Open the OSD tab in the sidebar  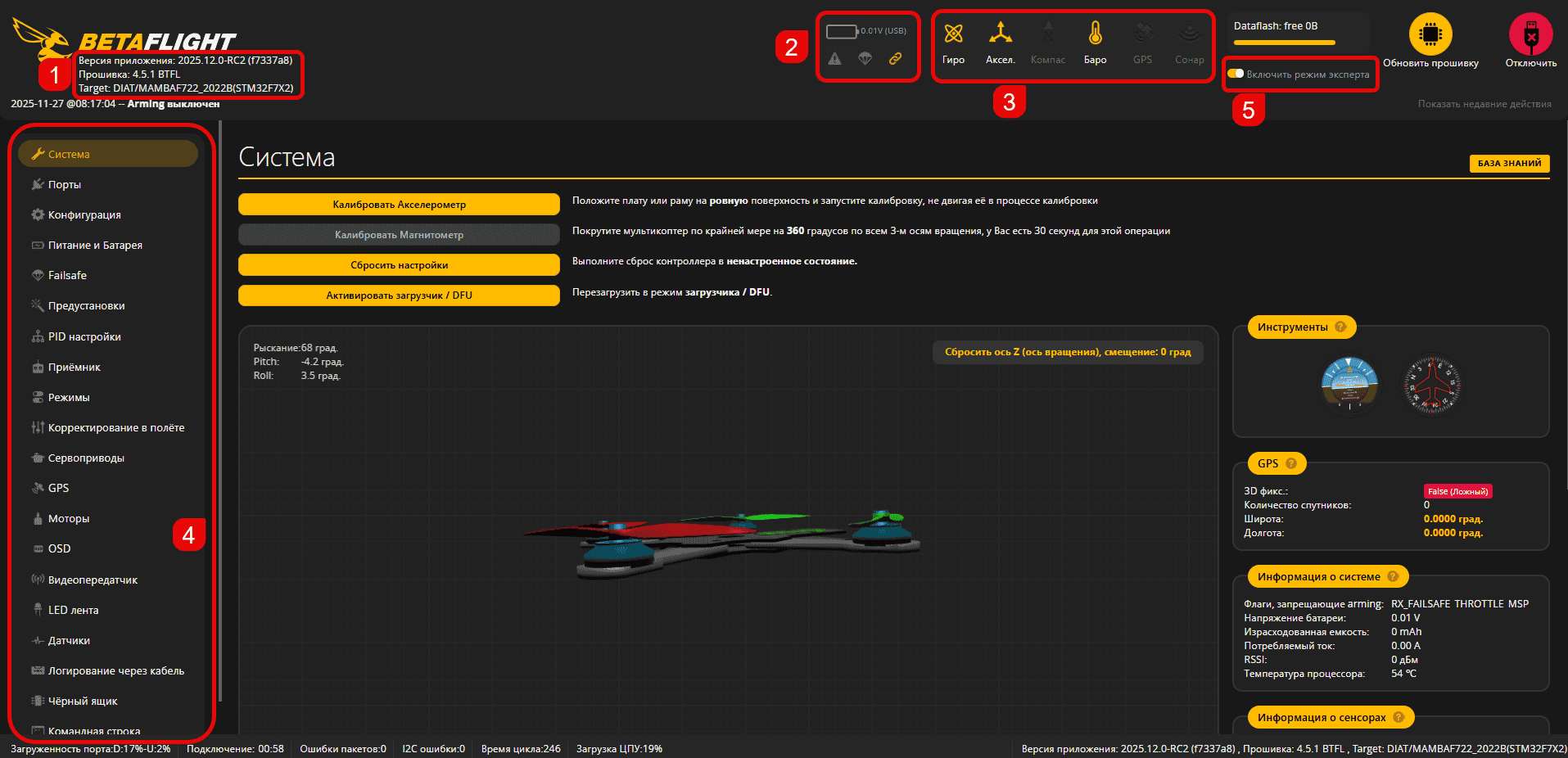(x=60, y=548)
